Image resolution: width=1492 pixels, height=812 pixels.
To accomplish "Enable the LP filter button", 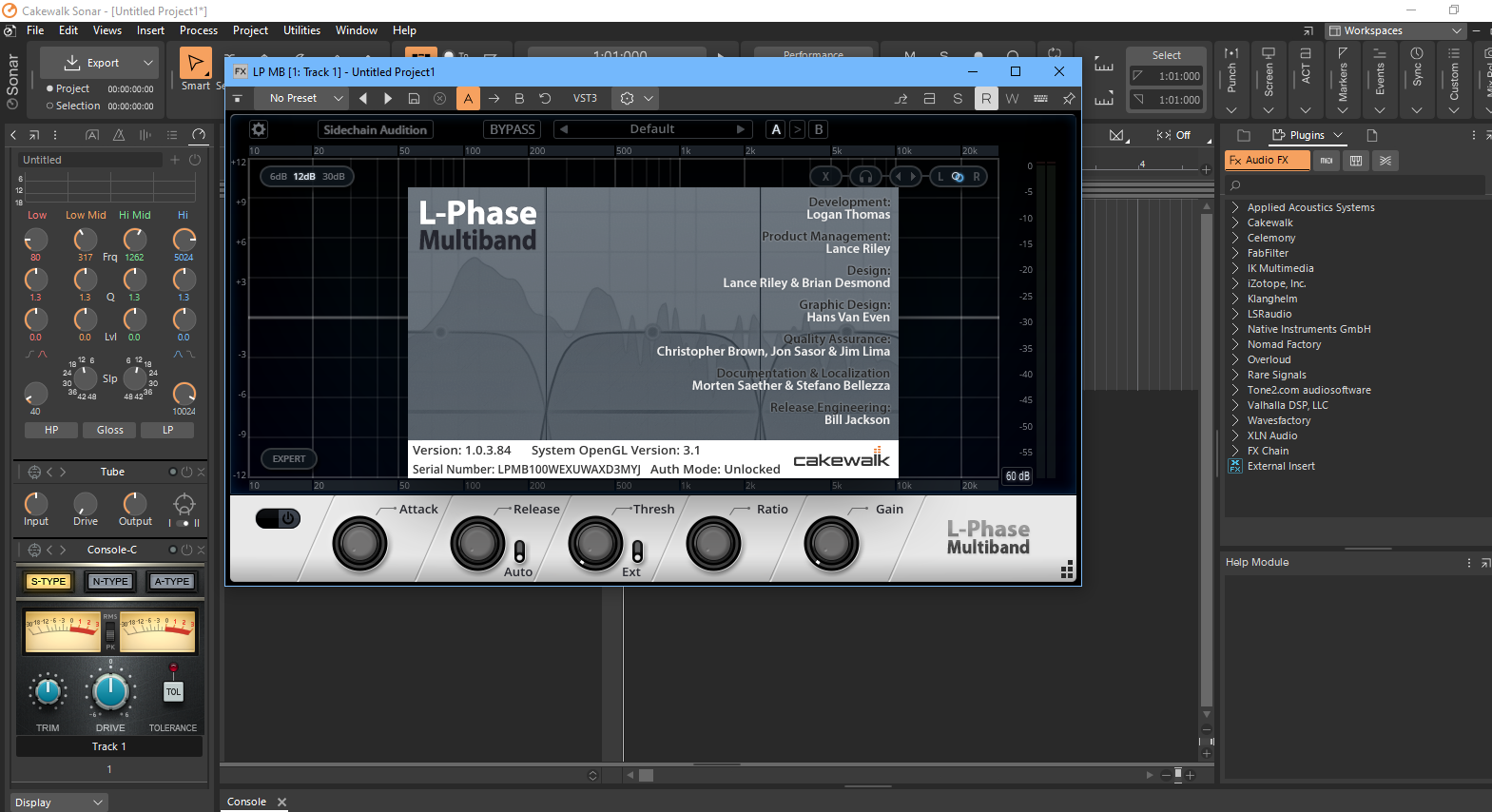I will click(168, 430).
